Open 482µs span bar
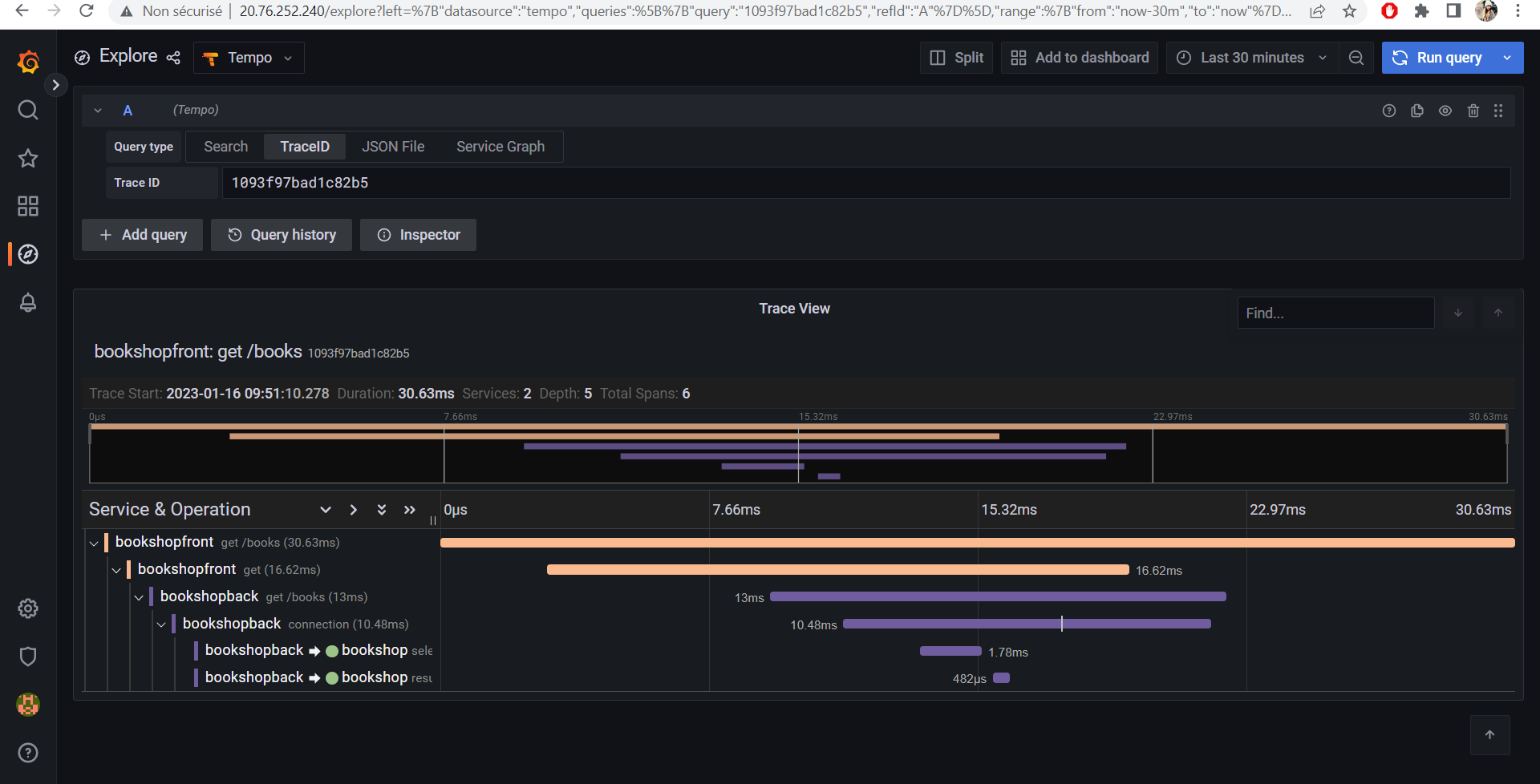This screenshot has width=1540, height=784. tap(1001, 678)
